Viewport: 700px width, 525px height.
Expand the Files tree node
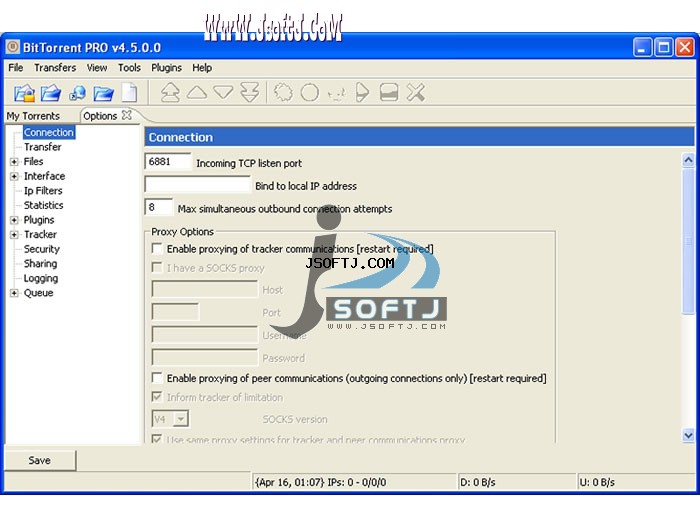[14, 162]
